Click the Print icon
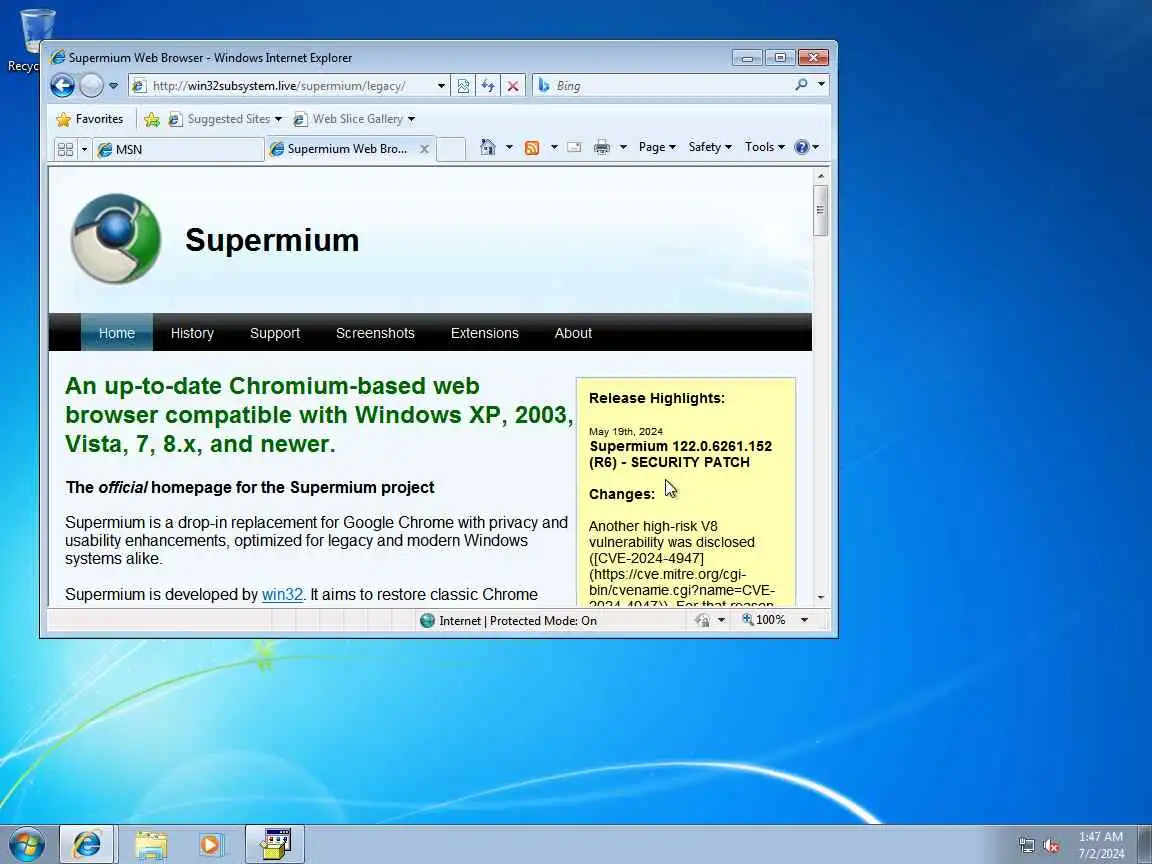1152x864 pixels. click(x=602, y=147)
